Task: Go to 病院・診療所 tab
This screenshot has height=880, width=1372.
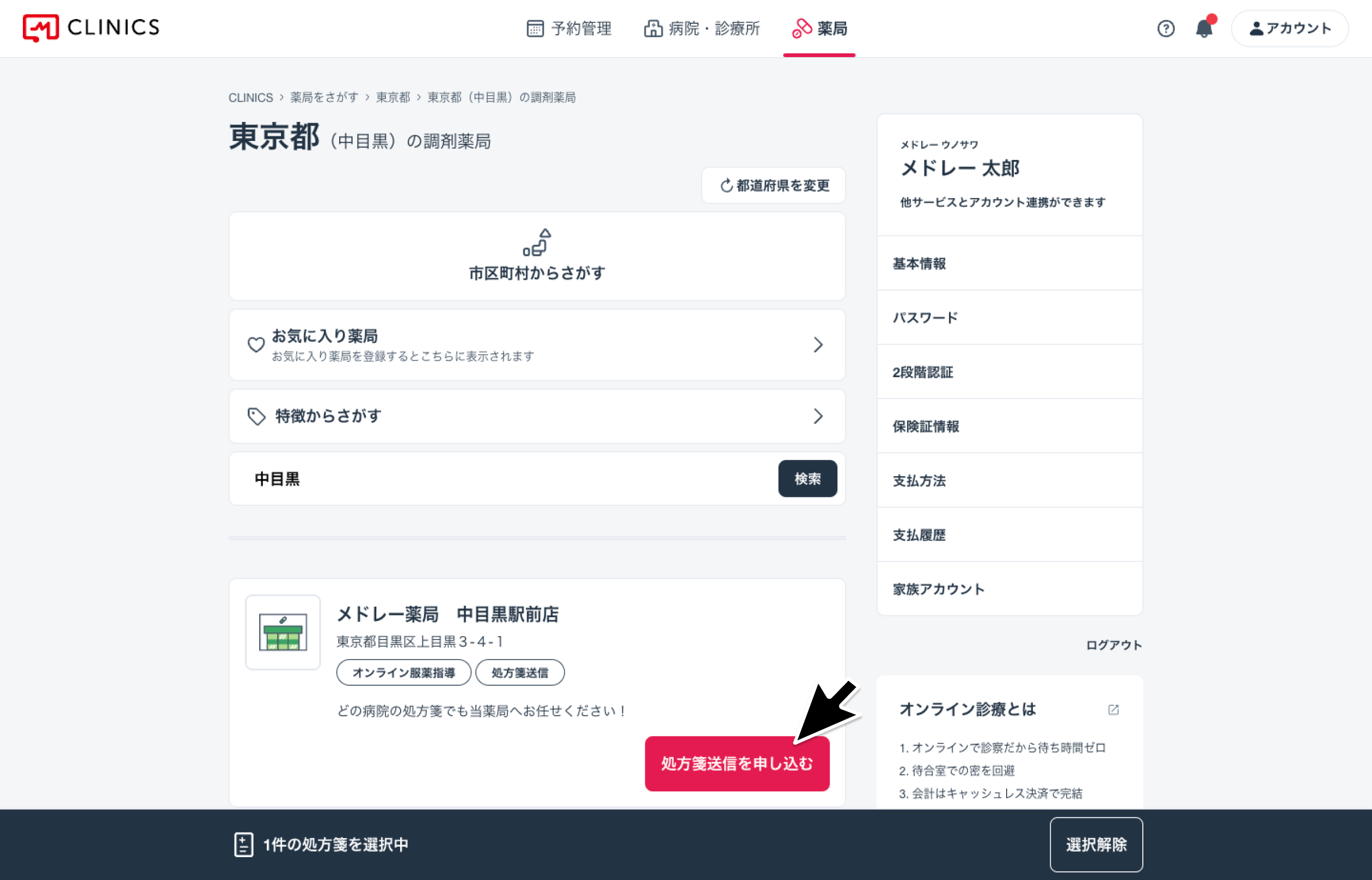Action: click(702, 28)
